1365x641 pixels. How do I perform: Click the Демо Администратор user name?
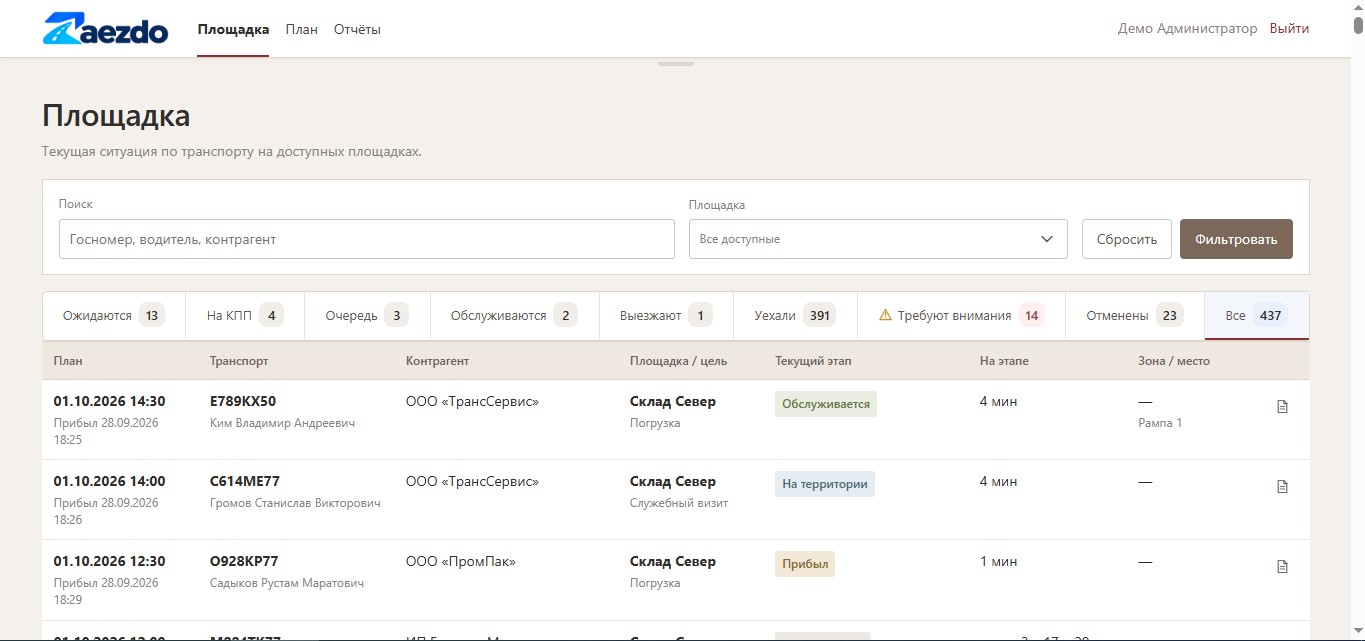(x=1187, y=29)
